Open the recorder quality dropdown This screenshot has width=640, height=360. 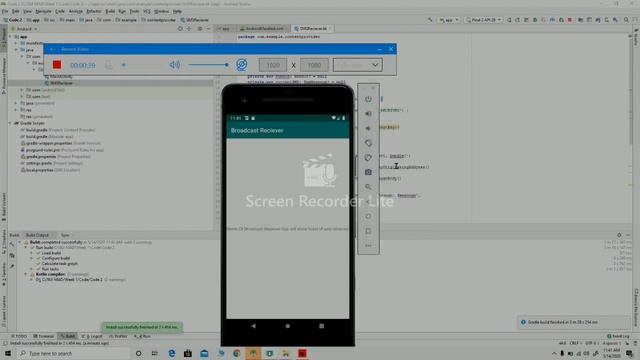(358, 65)
